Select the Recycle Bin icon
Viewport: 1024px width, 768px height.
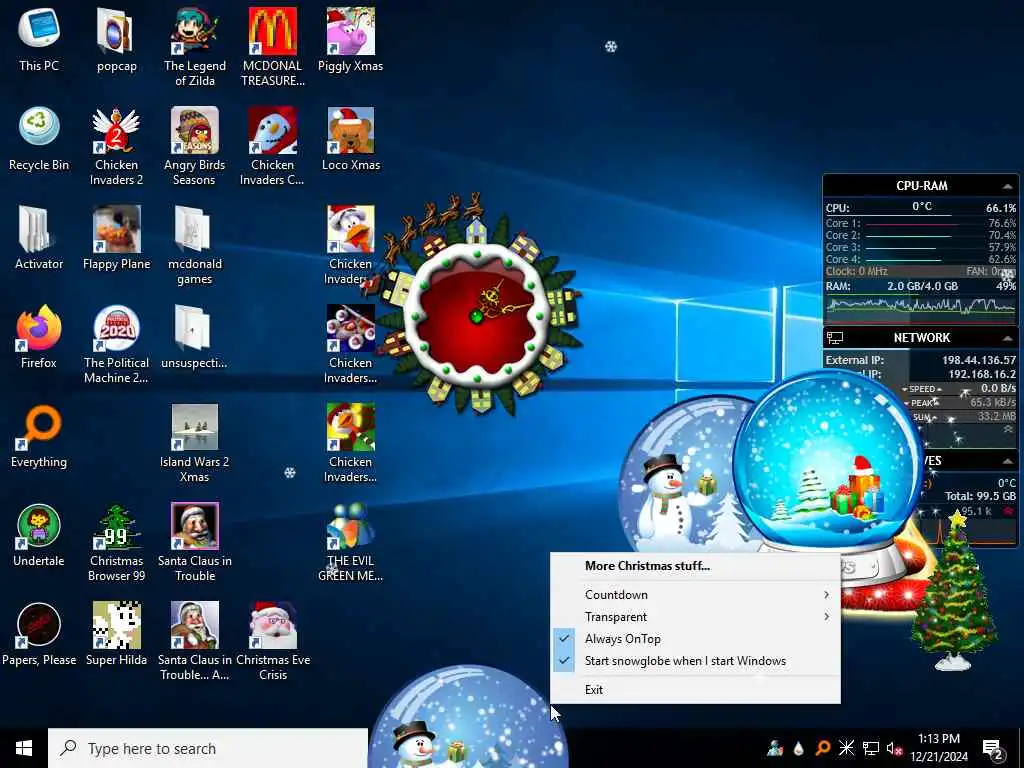pos(39,138)
